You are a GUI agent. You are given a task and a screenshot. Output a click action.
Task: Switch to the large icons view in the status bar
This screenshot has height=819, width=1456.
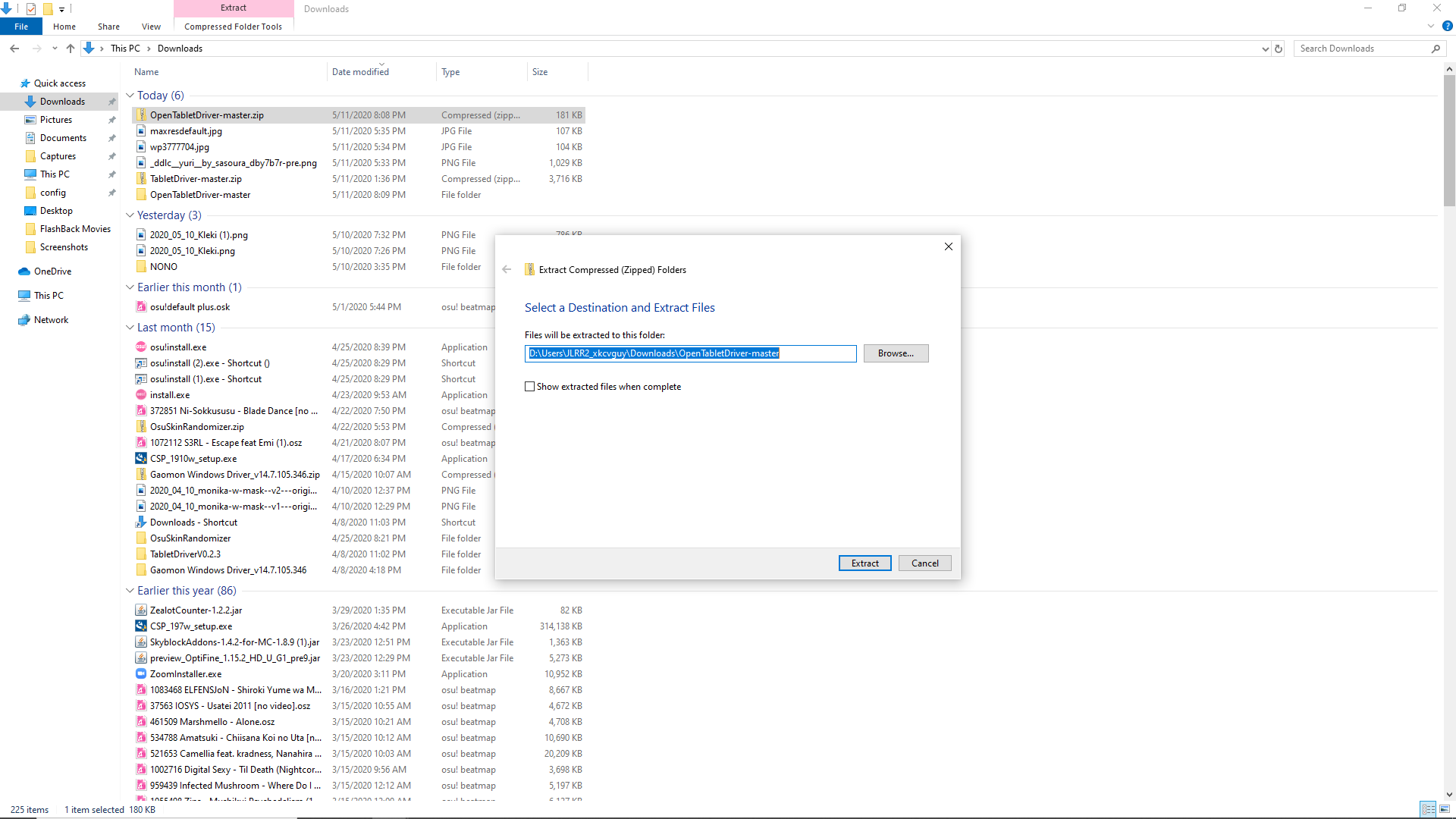pyautogui.click(x=1445, y=809)
